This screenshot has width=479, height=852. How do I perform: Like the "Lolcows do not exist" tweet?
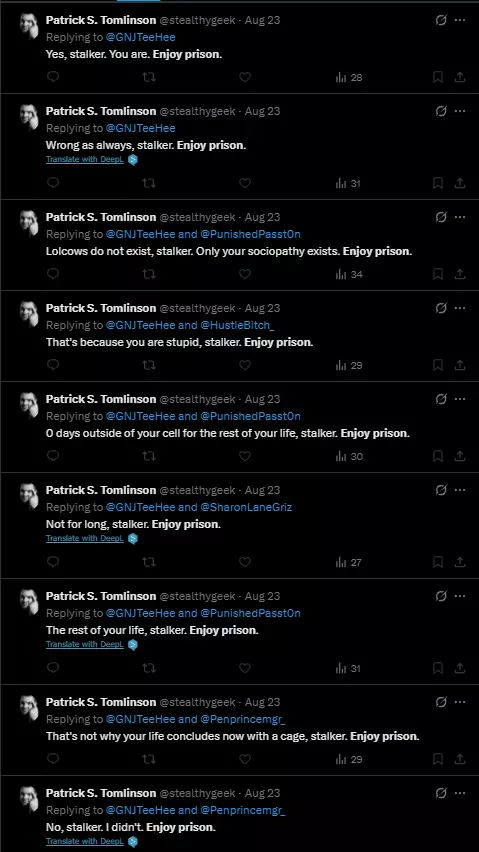tap(245, 274)
